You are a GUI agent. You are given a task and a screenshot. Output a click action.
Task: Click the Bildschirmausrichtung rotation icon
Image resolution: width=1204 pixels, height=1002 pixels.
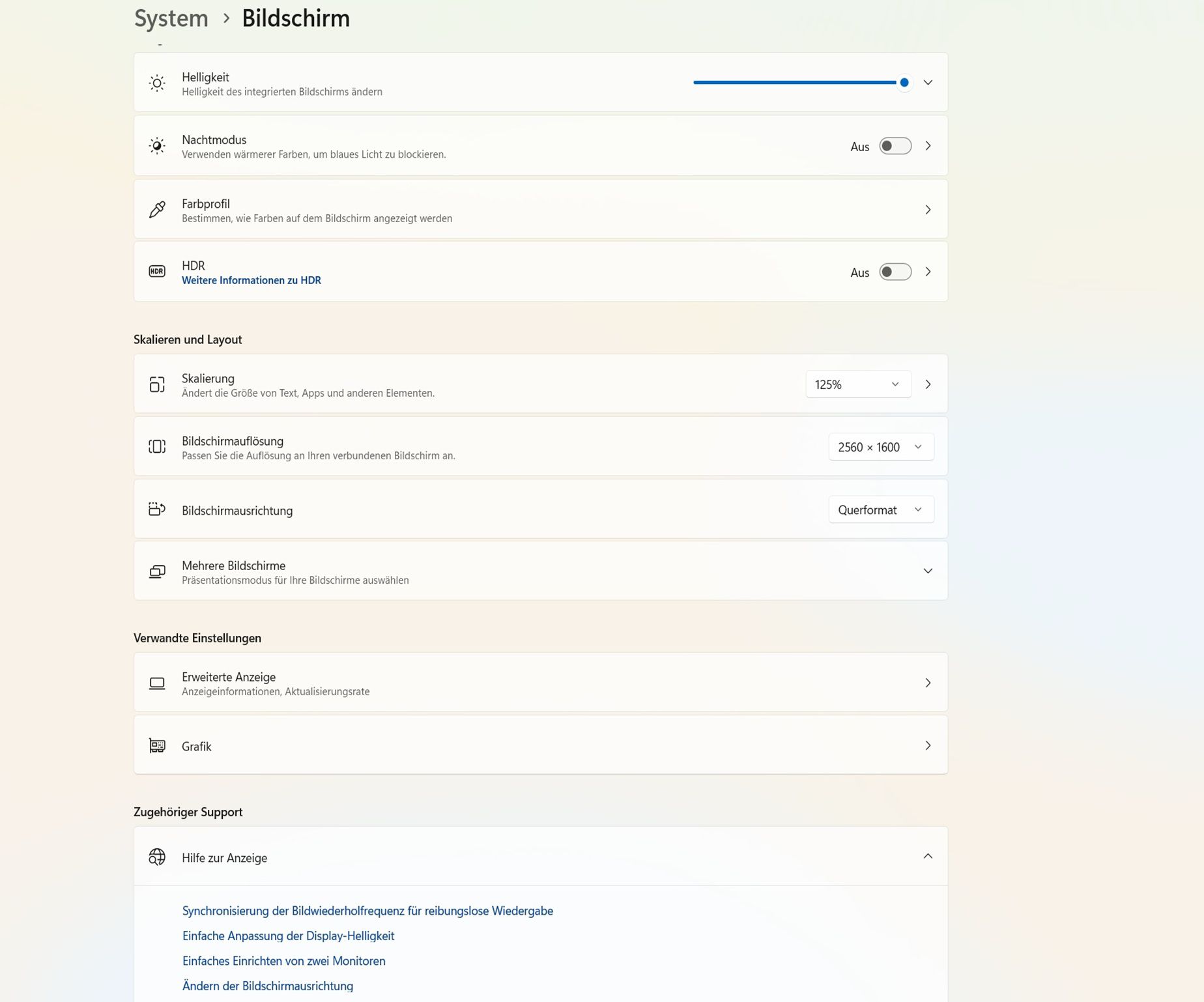click(x=157, y=509)
